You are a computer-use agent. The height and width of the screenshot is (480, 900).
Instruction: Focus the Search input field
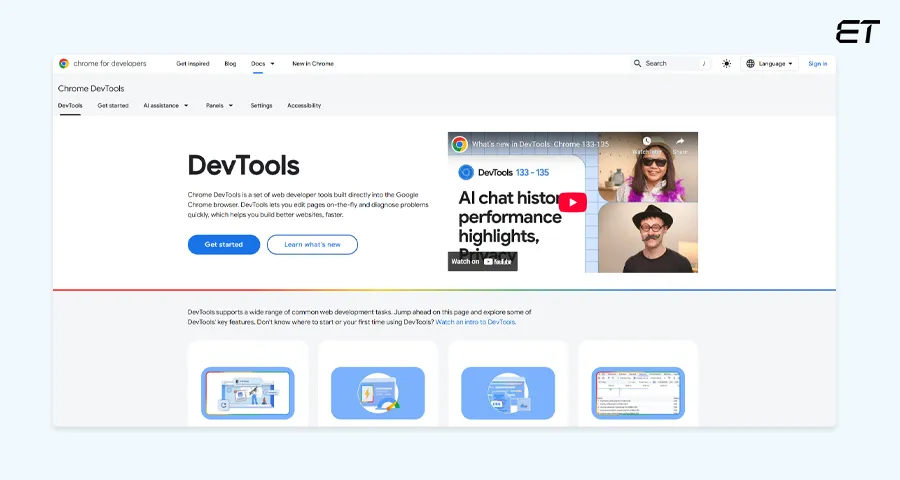pos(670,63)
